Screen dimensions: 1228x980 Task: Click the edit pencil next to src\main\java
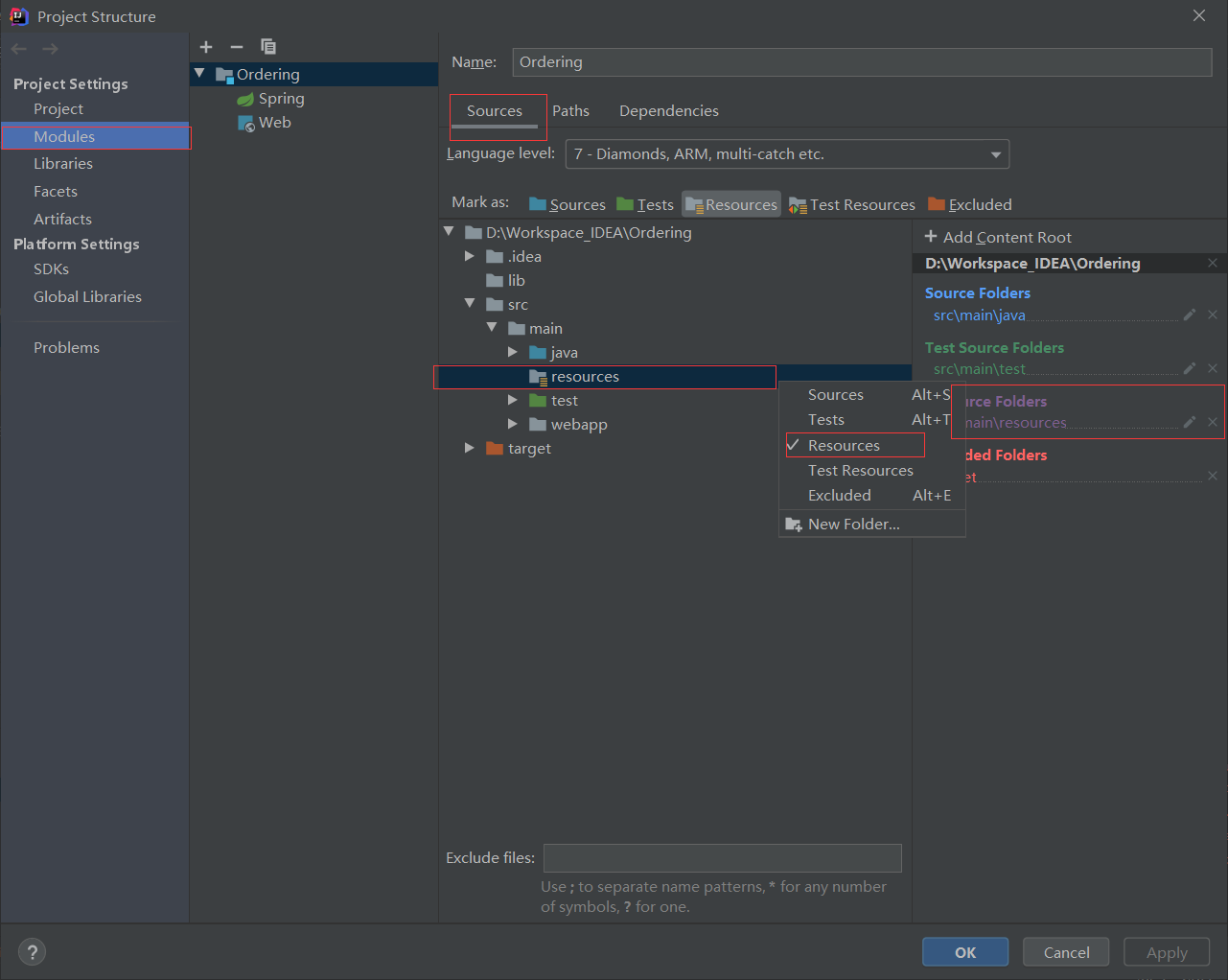1189,315
